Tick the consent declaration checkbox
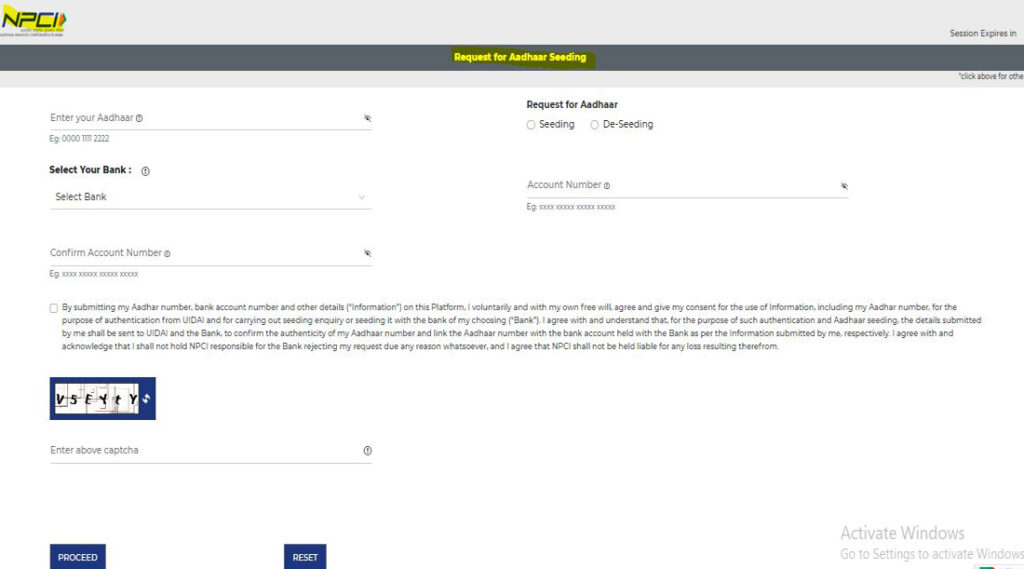Screen dimensions: 1024x569 (x=54, y=308)
